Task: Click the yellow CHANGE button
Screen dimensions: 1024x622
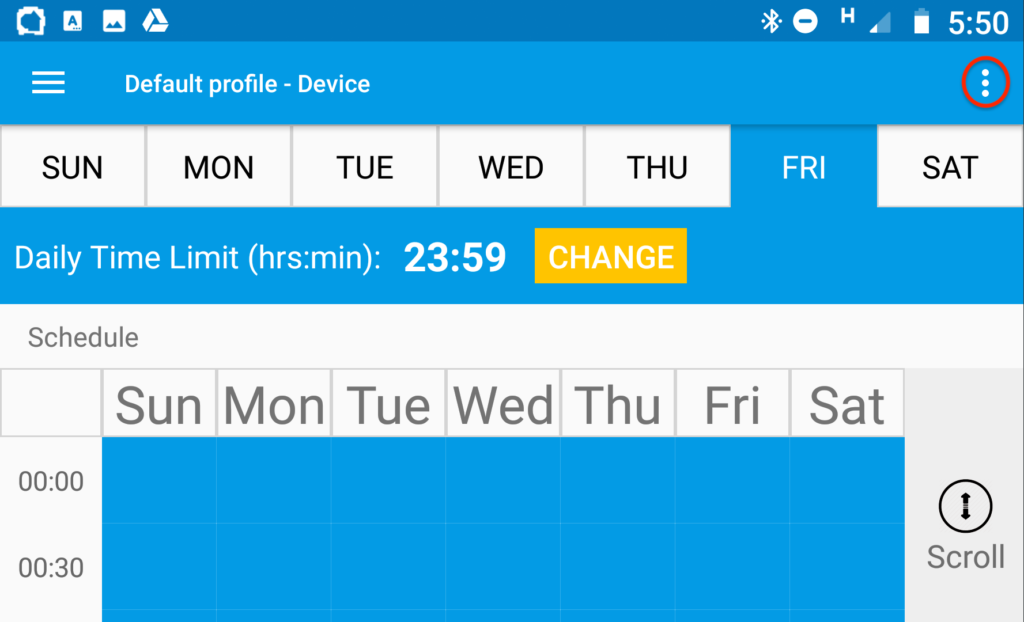Action: tap(611, 256)
